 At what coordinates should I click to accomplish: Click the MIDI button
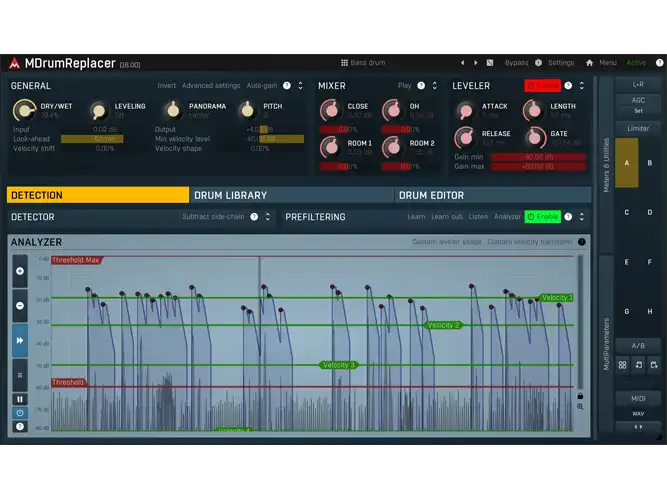(638, 399)
